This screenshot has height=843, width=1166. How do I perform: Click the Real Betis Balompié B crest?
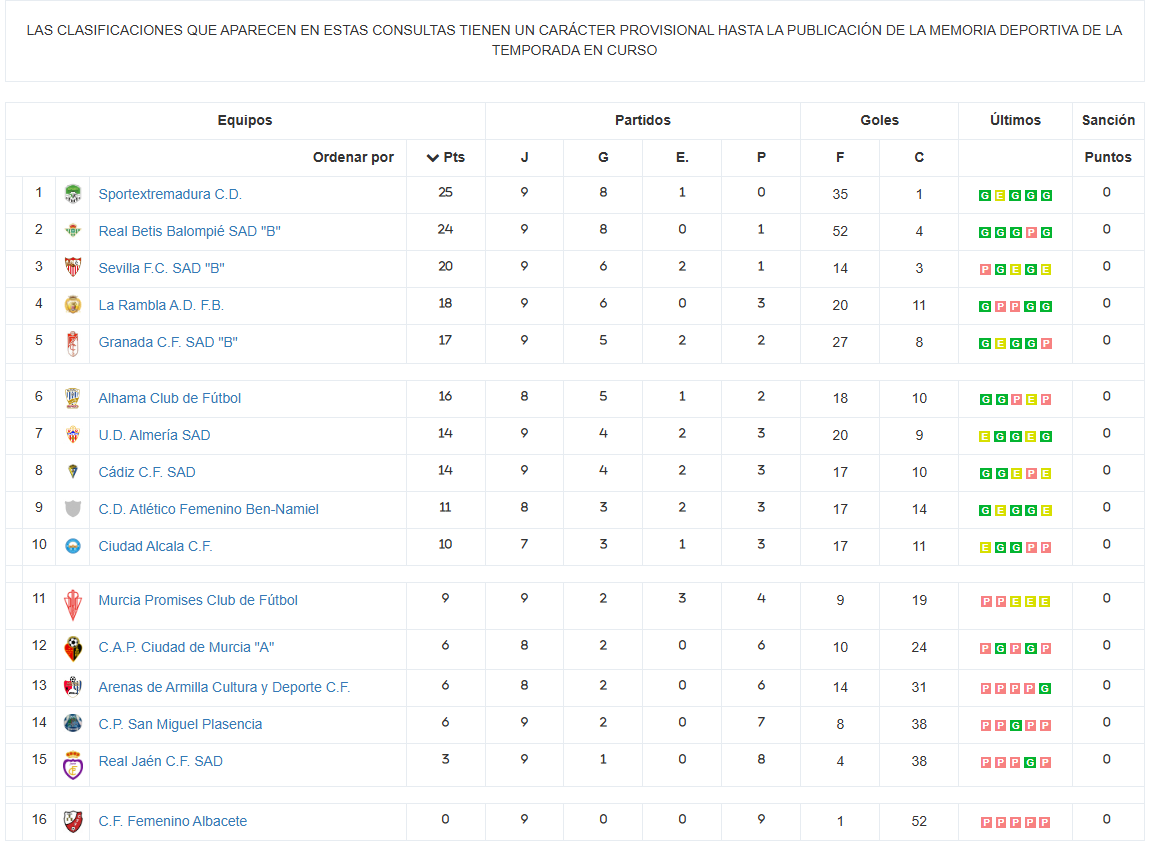point(73,231)
